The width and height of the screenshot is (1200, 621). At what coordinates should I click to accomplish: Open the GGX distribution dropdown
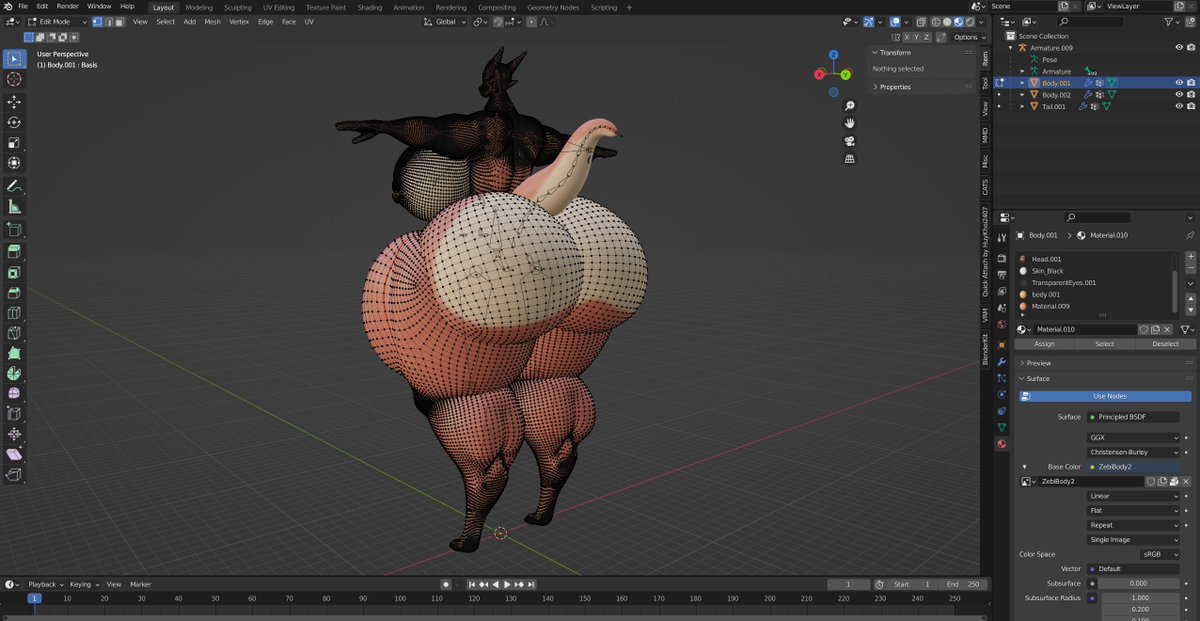[1134, 437]
